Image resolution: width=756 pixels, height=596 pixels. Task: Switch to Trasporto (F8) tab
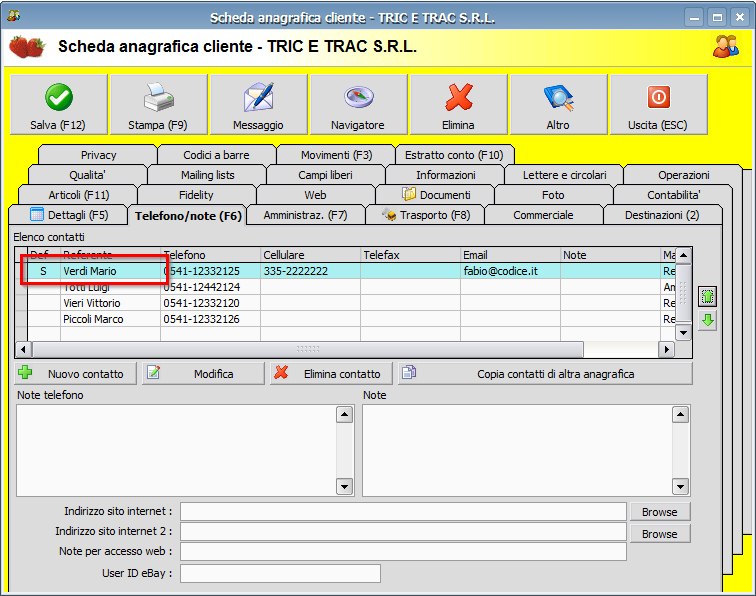coord(426,215)
